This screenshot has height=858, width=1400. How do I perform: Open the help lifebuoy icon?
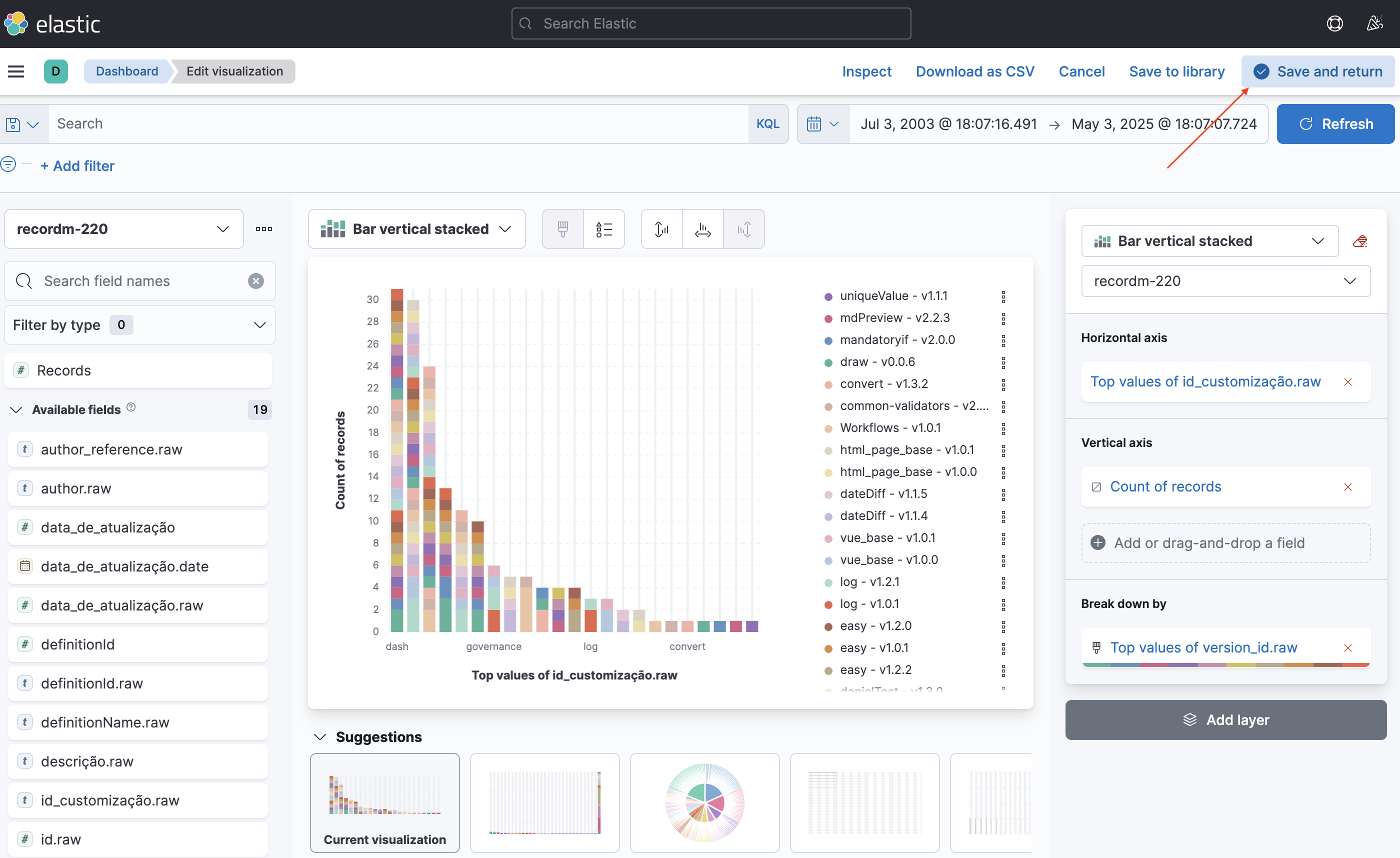click(x=1334, y=24)
